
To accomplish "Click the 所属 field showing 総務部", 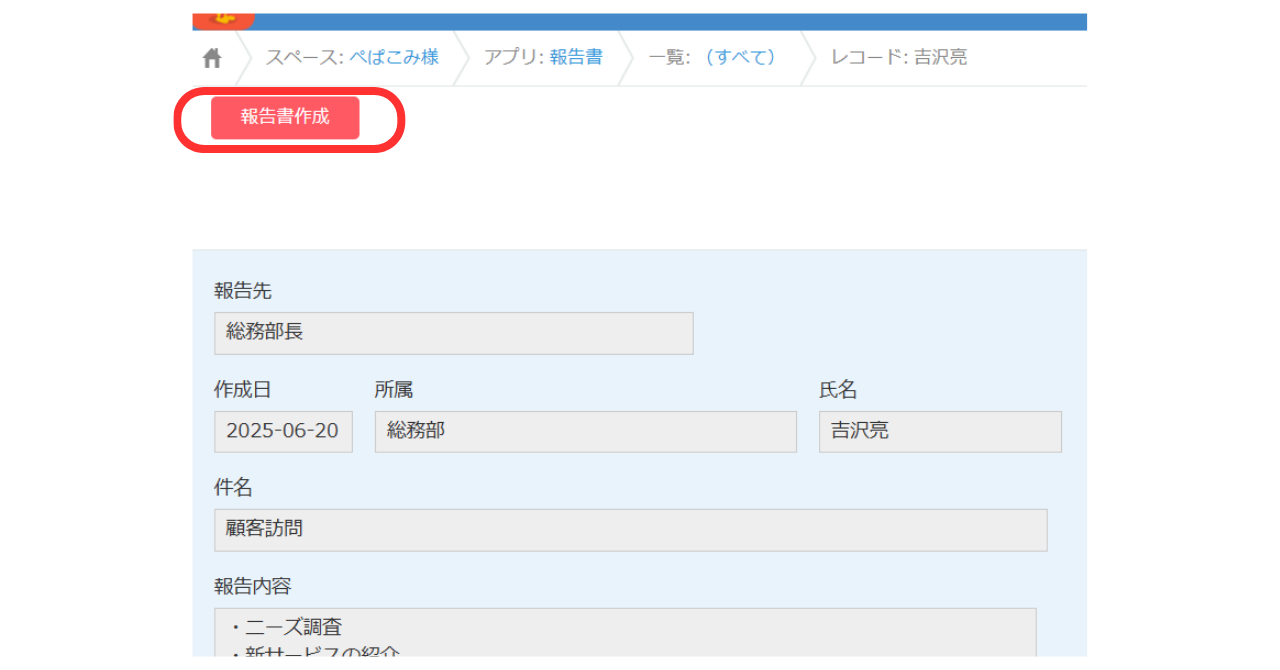I will pyautogui.click(x=586, y=431).
